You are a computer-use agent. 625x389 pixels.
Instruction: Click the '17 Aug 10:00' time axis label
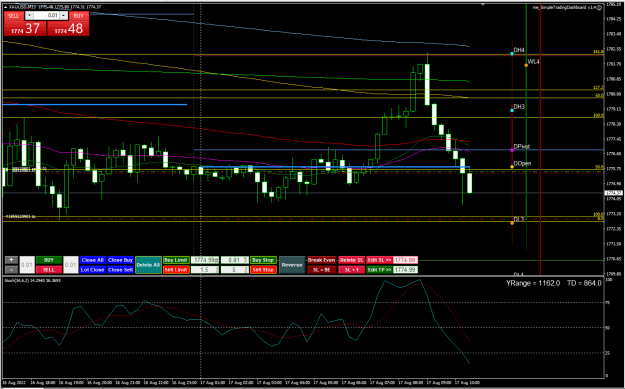[x=467, y=383]
